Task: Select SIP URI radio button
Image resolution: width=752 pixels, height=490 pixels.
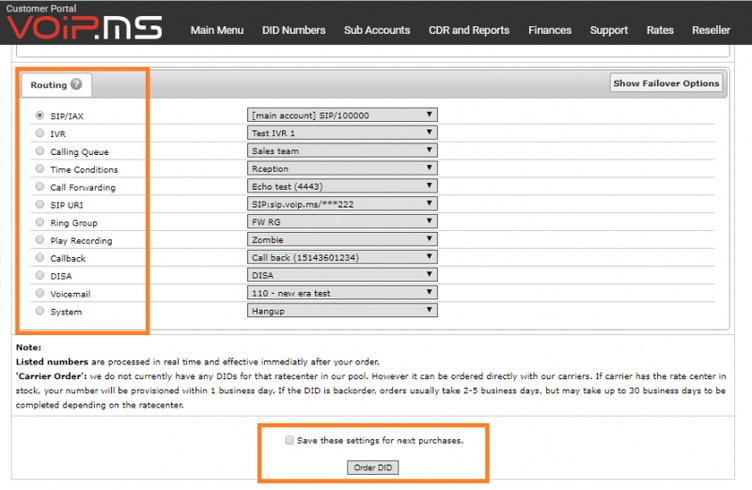Action: (40, 204)
